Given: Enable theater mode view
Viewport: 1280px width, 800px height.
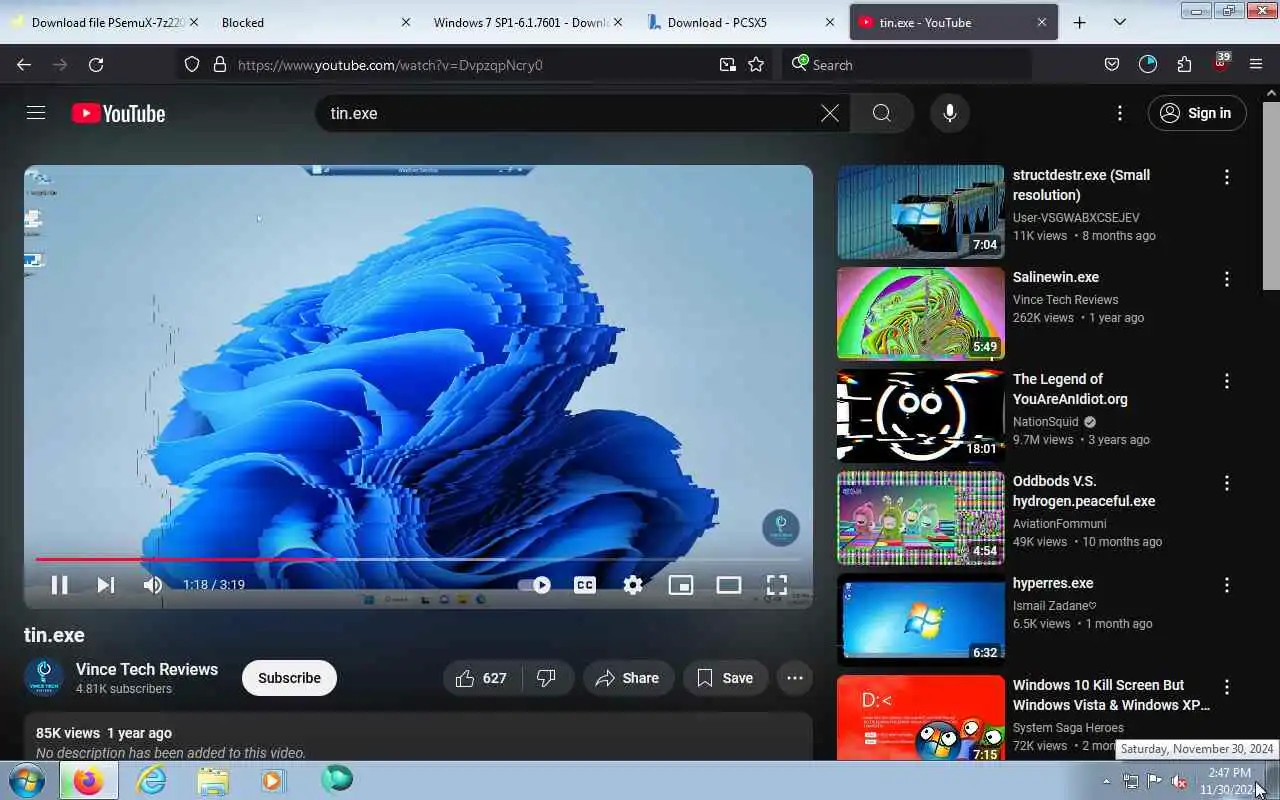Looking at the screenshot, I should [x=729, y=585].
